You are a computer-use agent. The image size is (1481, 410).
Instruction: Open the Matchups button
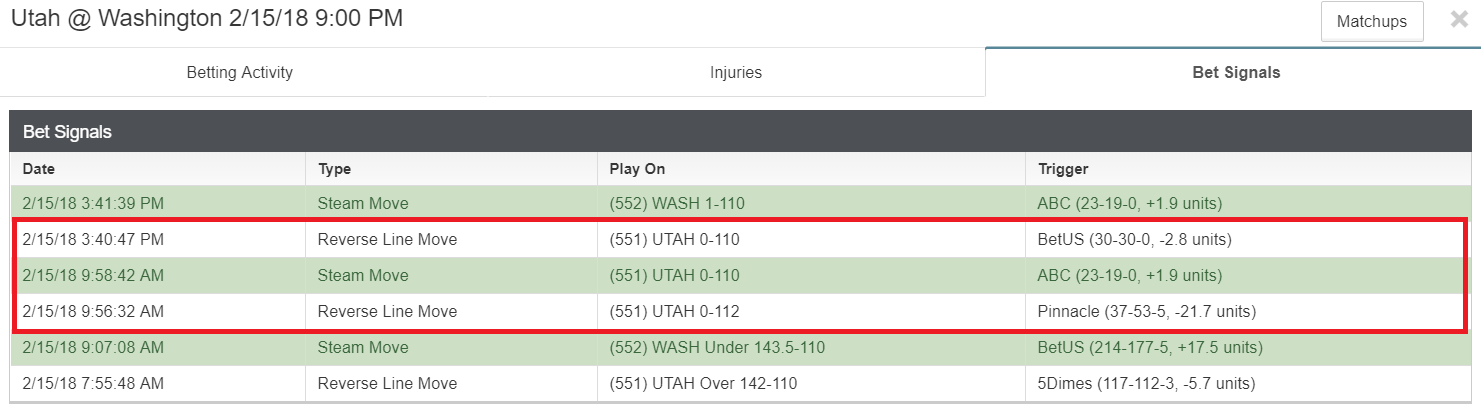click(1372, 21)
